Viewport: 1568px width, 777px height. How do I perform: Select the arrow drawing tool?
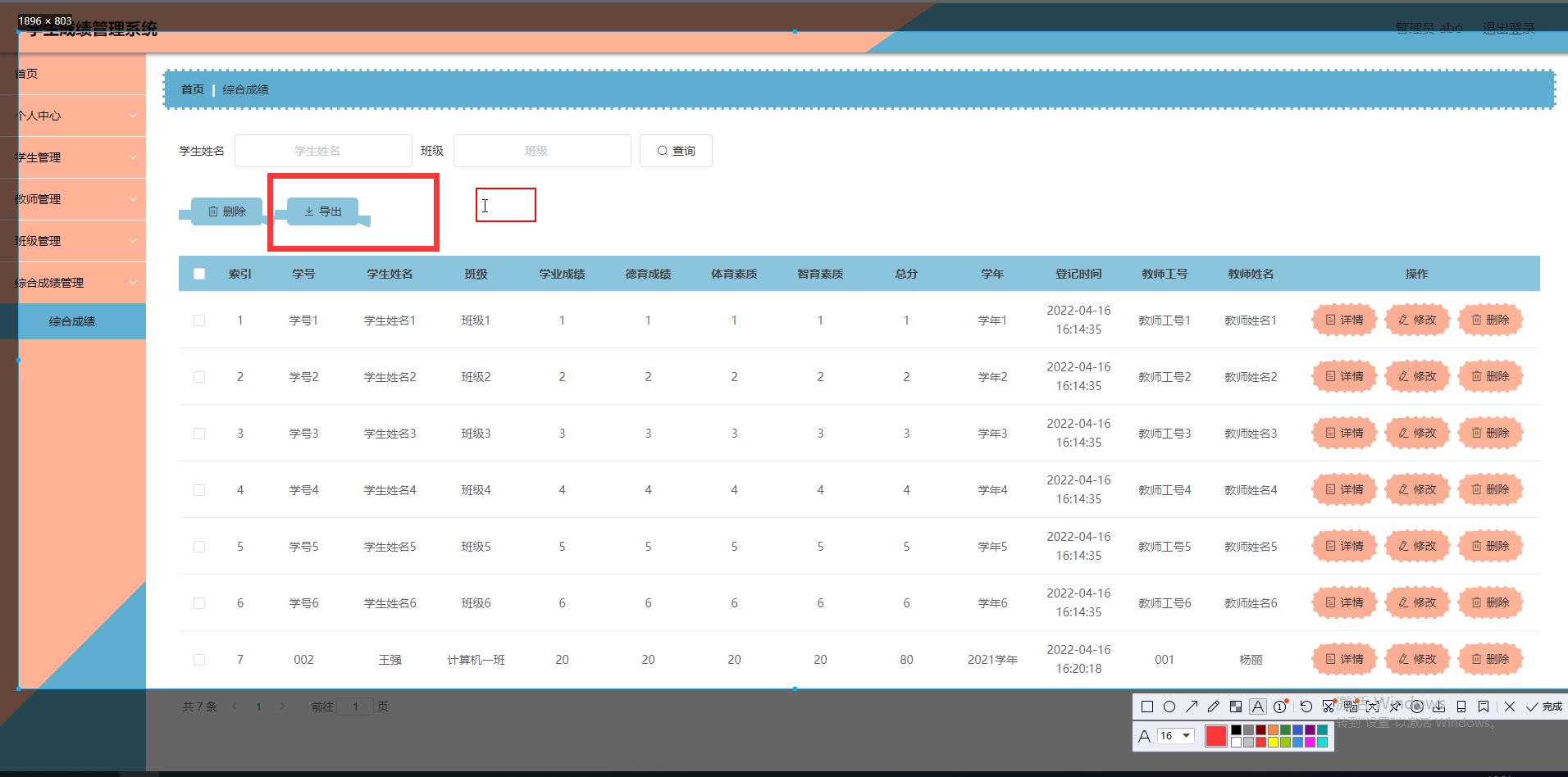click(1192, 707)
